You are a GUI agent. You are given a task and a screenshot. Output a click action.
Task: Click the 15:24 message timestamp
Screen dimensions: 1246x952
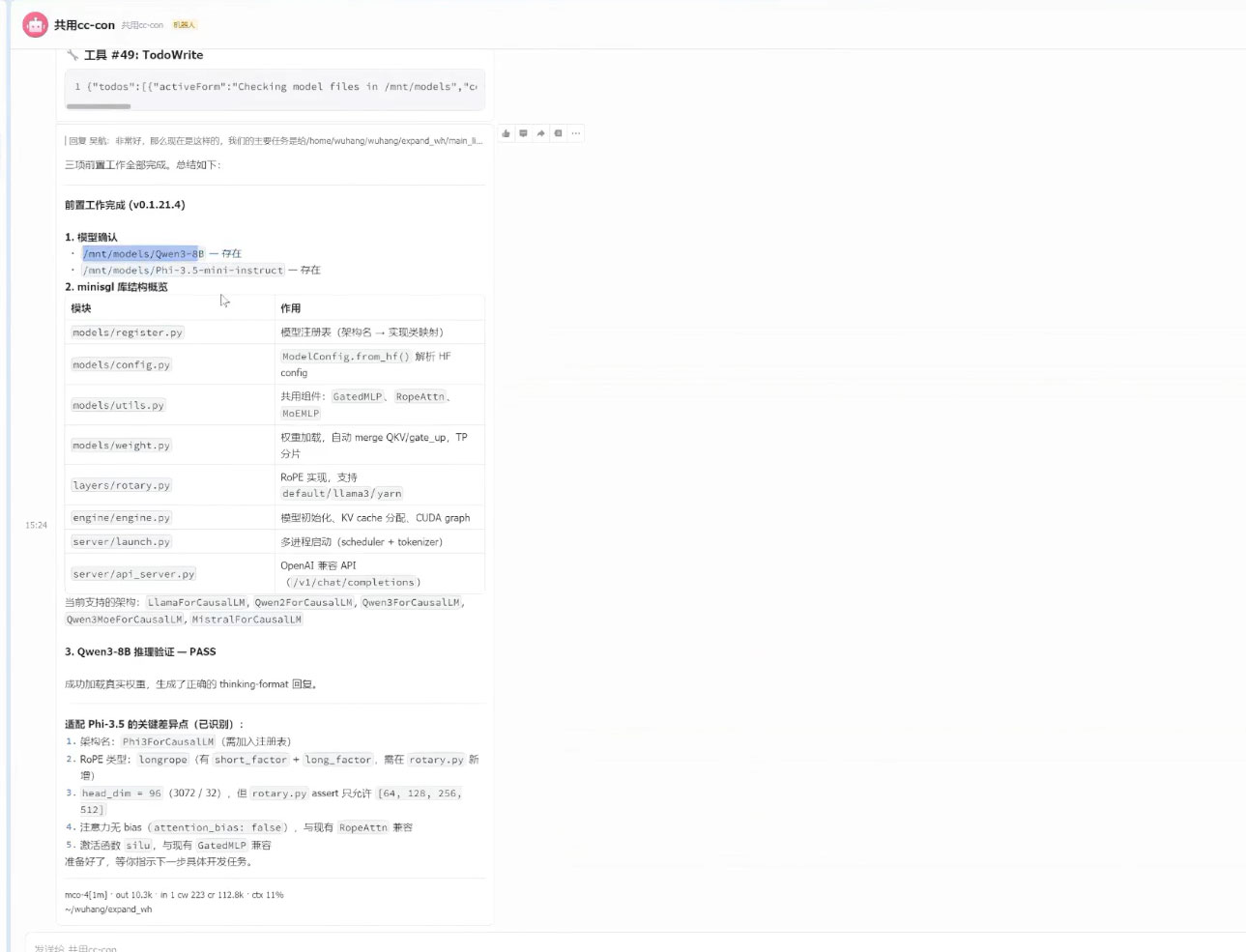[x=36, y=526]
